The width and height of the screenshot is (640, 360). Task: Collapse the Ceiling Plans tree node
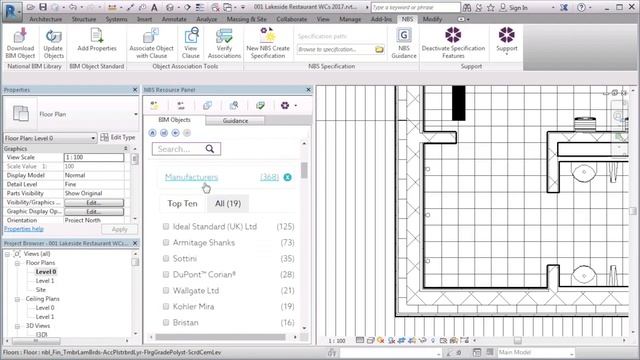pyautogui.click(x=18, y=299)
